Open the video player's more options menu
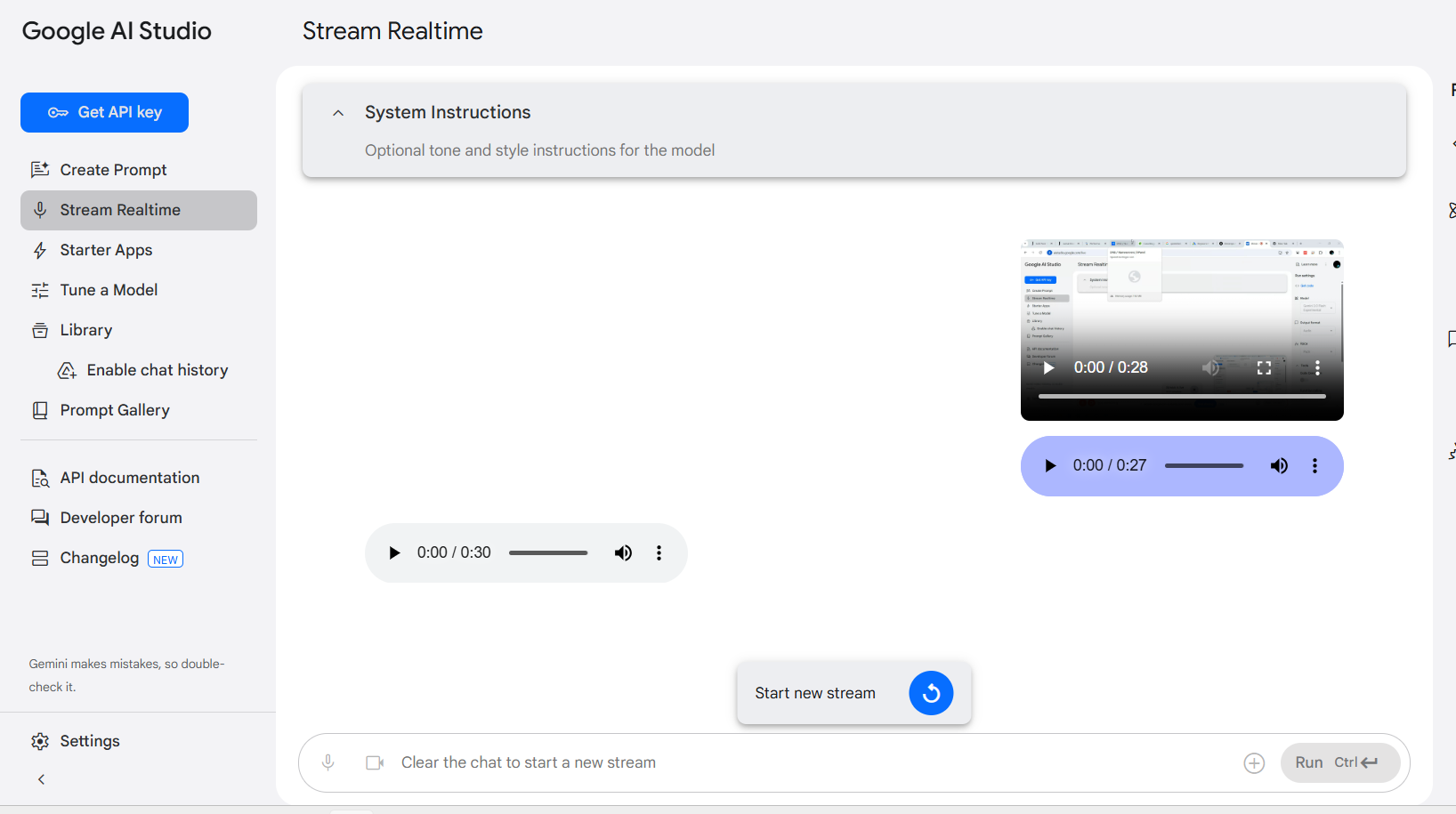This screenshot has width=1456, height=814. [1317, 367]
